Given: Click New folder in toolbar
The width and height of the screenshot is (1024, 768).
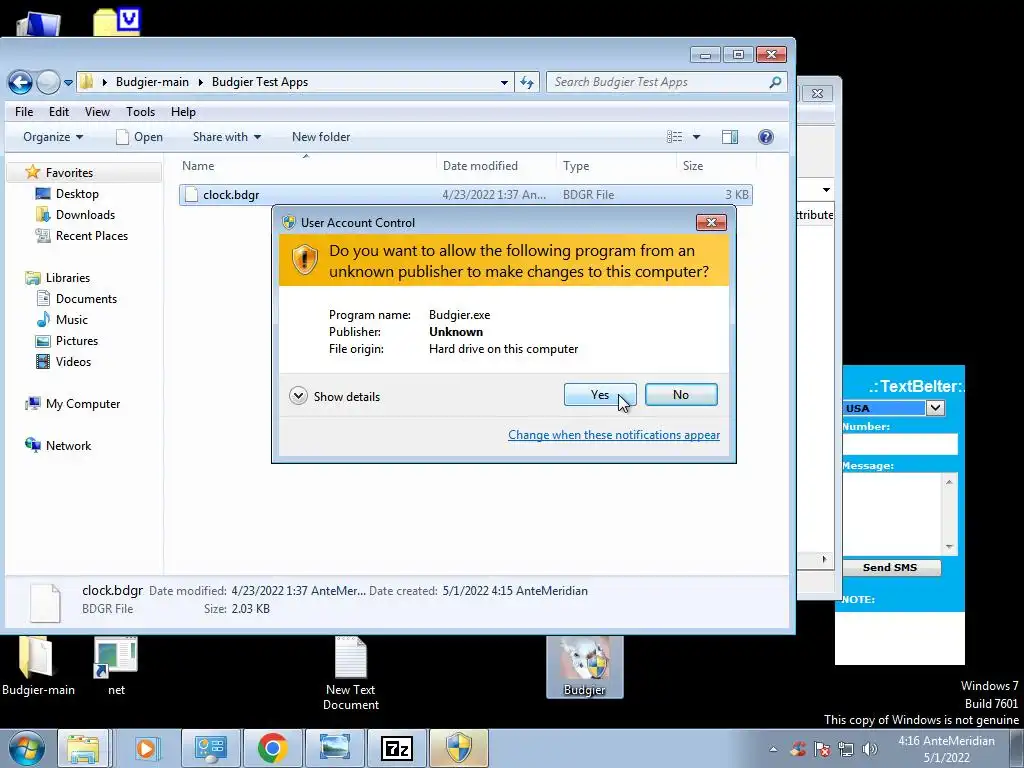Looking at the screenshot, I should tap(321, 137).
